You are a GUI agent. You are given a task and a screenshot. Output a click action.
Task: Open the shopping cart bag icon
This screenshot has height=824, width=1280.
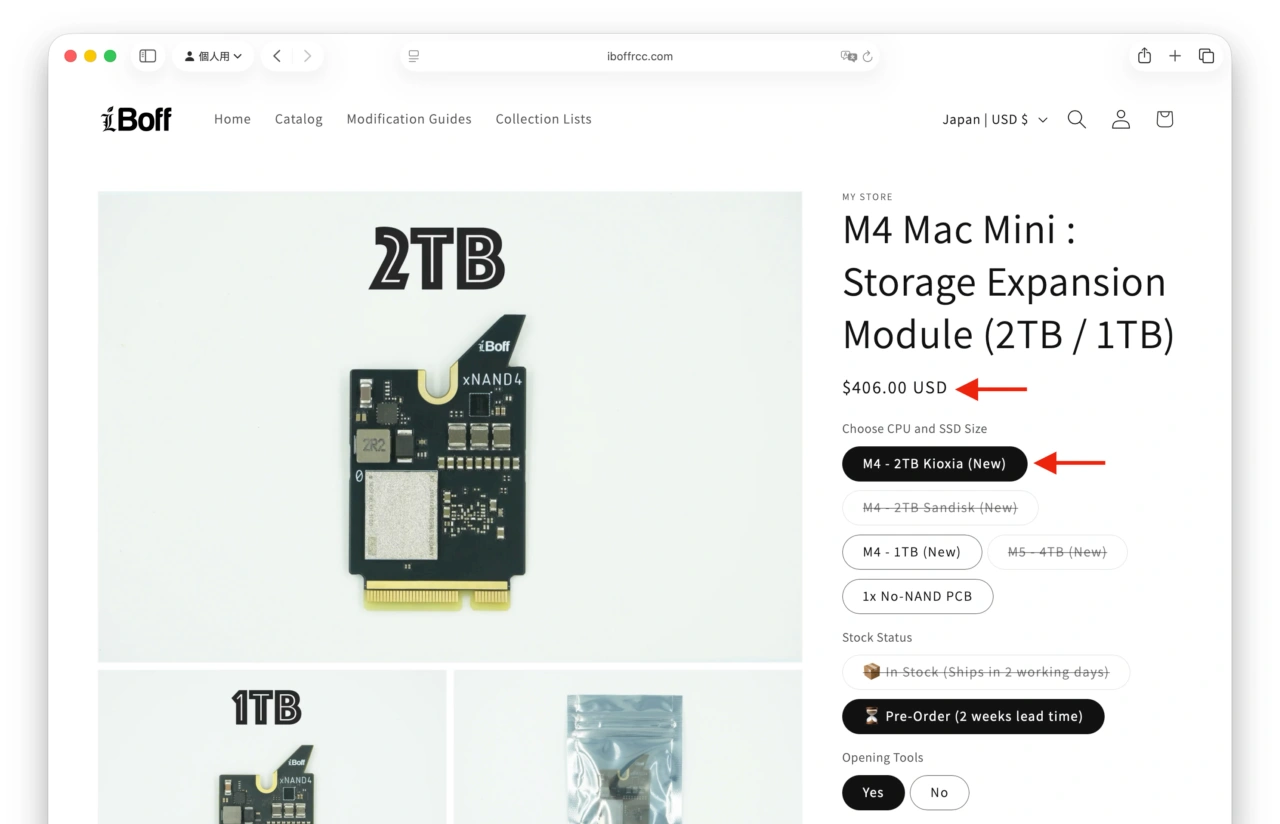click(x=1164, y=119)
